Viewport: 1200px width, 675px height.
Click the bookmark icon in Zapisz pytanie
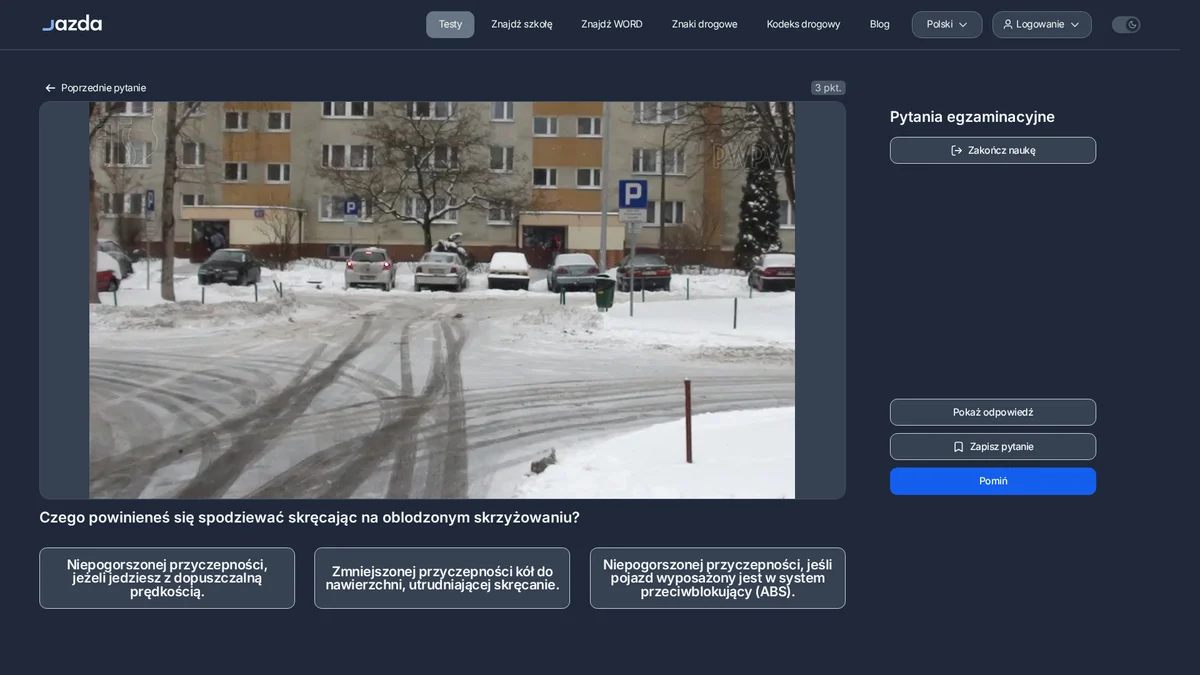tap(958, 447)
